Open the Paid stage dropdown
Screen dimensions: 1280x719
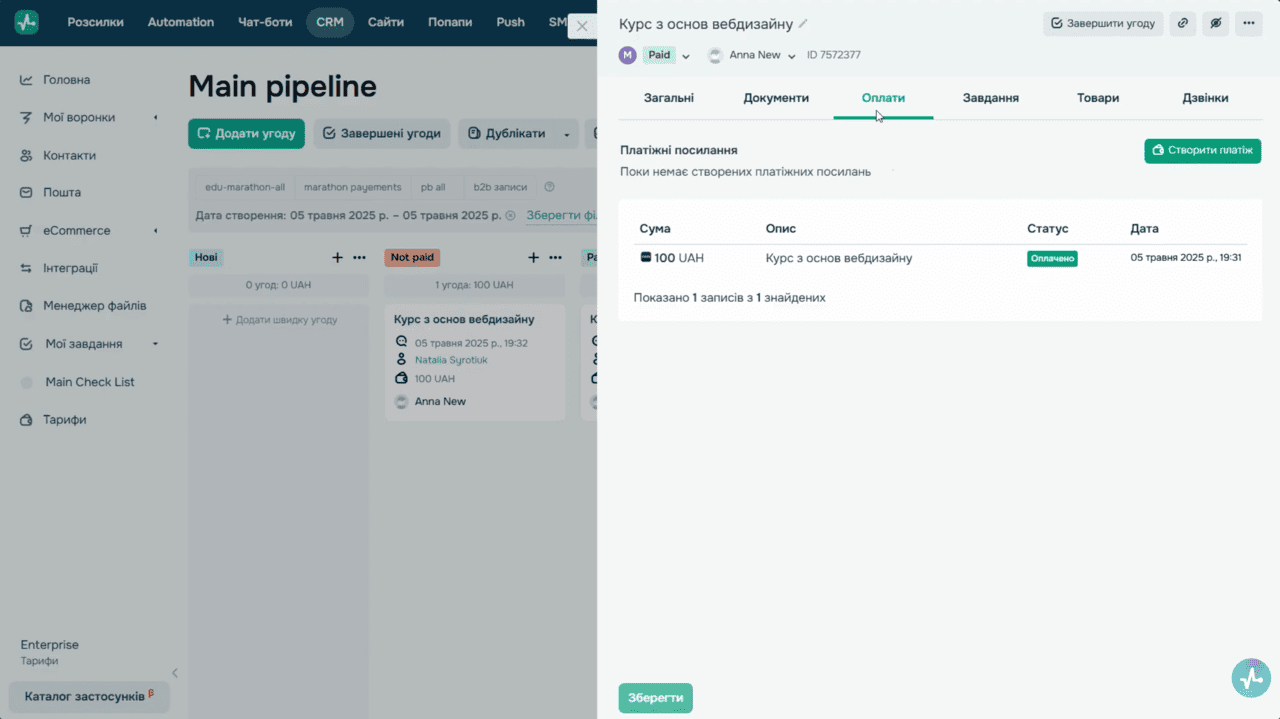(x=686, y=56)
